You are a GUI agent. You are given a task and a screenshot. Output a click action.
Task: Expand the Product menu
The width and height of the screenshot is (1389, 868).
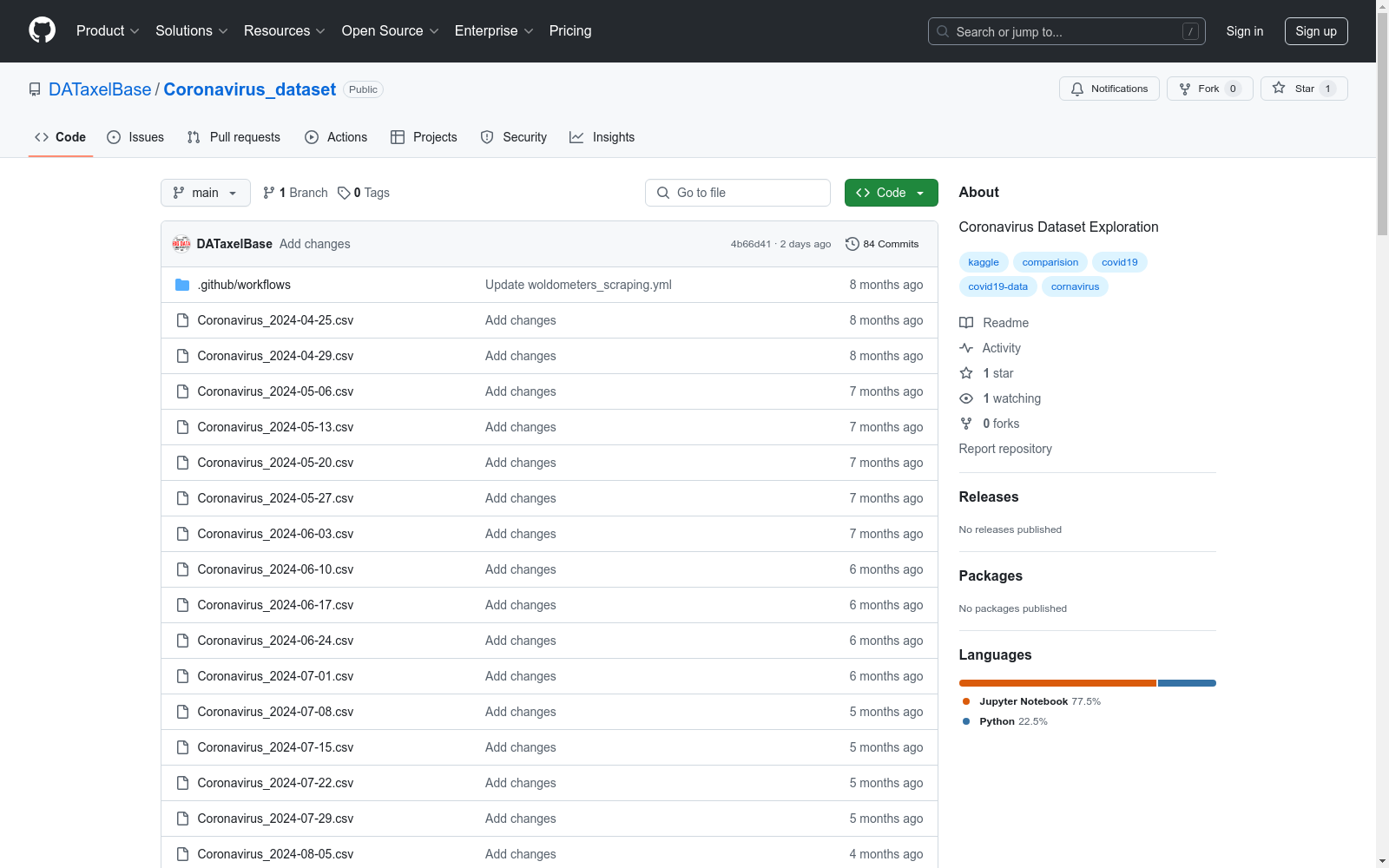tap(108, 30)
